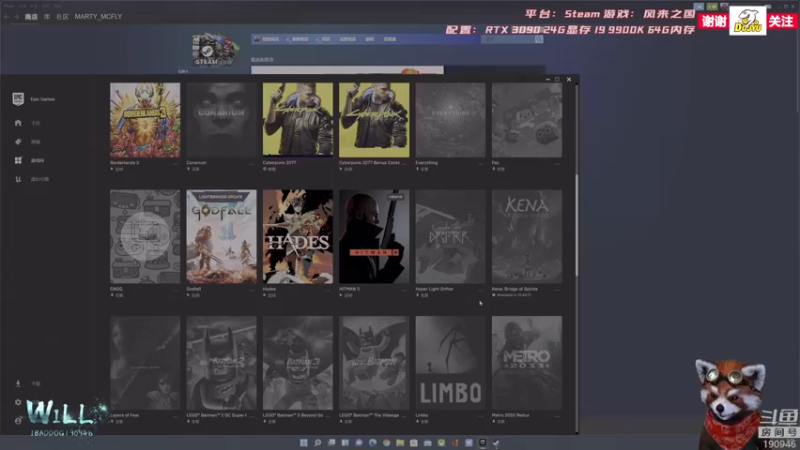Open taskbar Search magnifier
This screenshot has height=450, width=800.
pyautogui.click(x=317, y=442)
